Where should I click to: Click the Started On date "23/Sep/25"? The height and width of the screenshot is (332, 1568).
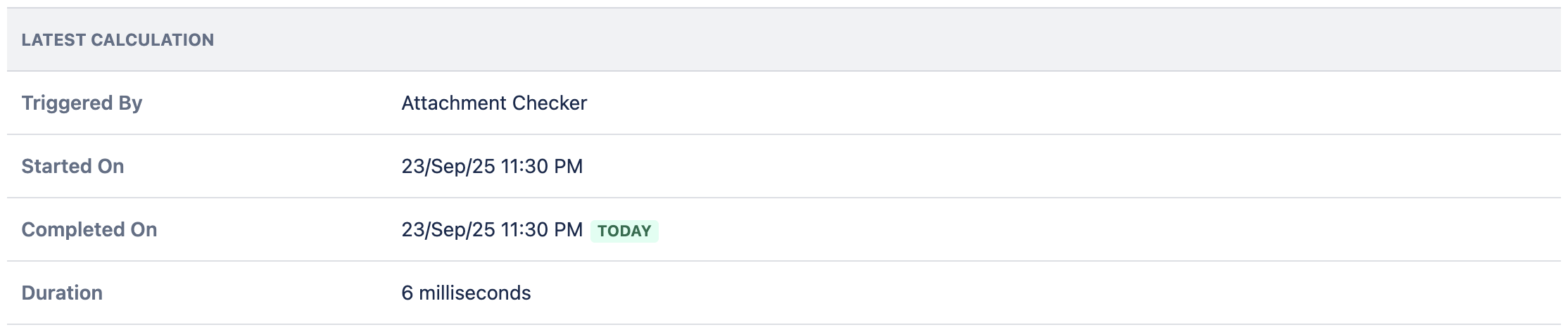coord(448,167)
